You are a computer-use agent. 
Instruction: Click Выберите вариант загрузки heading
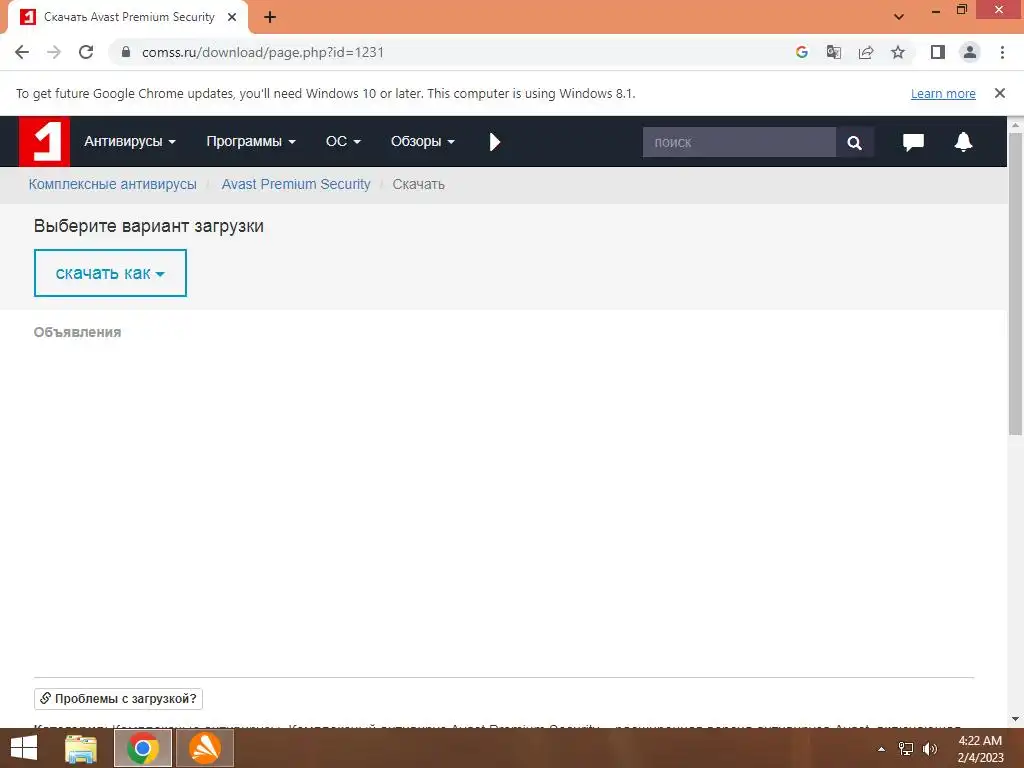149,226
